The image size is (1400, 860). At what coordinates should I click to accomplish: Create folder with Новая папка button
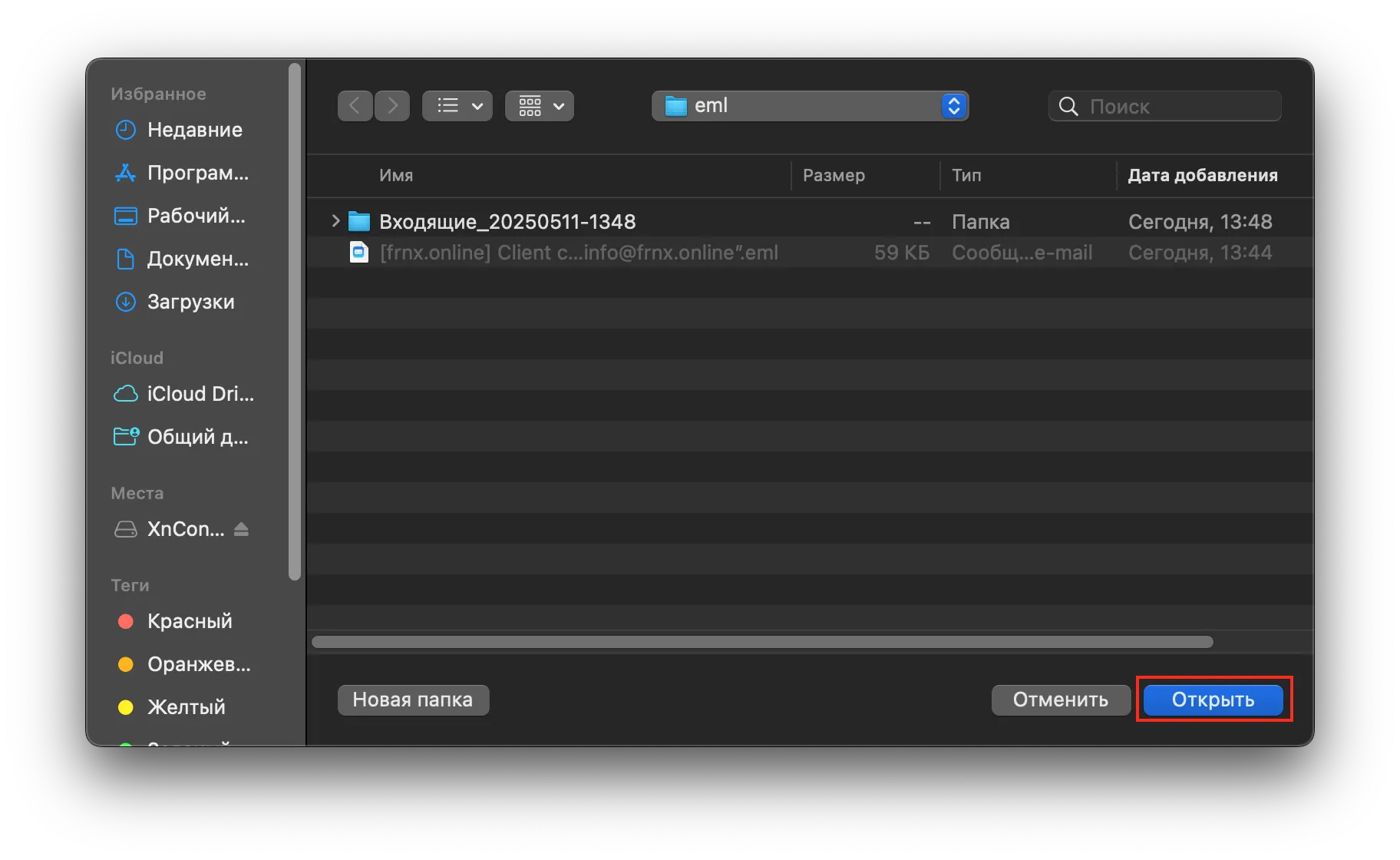[x=413, y=700]
